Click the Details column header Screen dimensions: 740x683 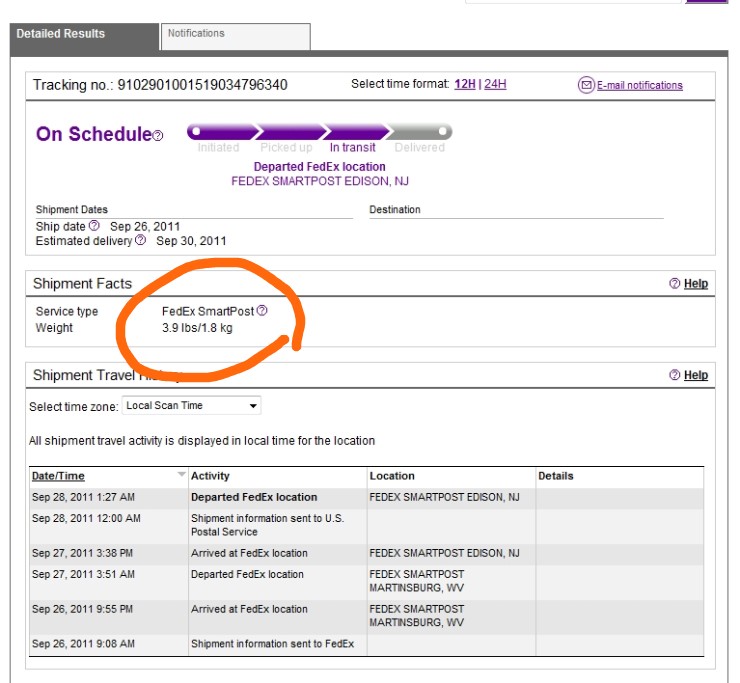[555, 476]
